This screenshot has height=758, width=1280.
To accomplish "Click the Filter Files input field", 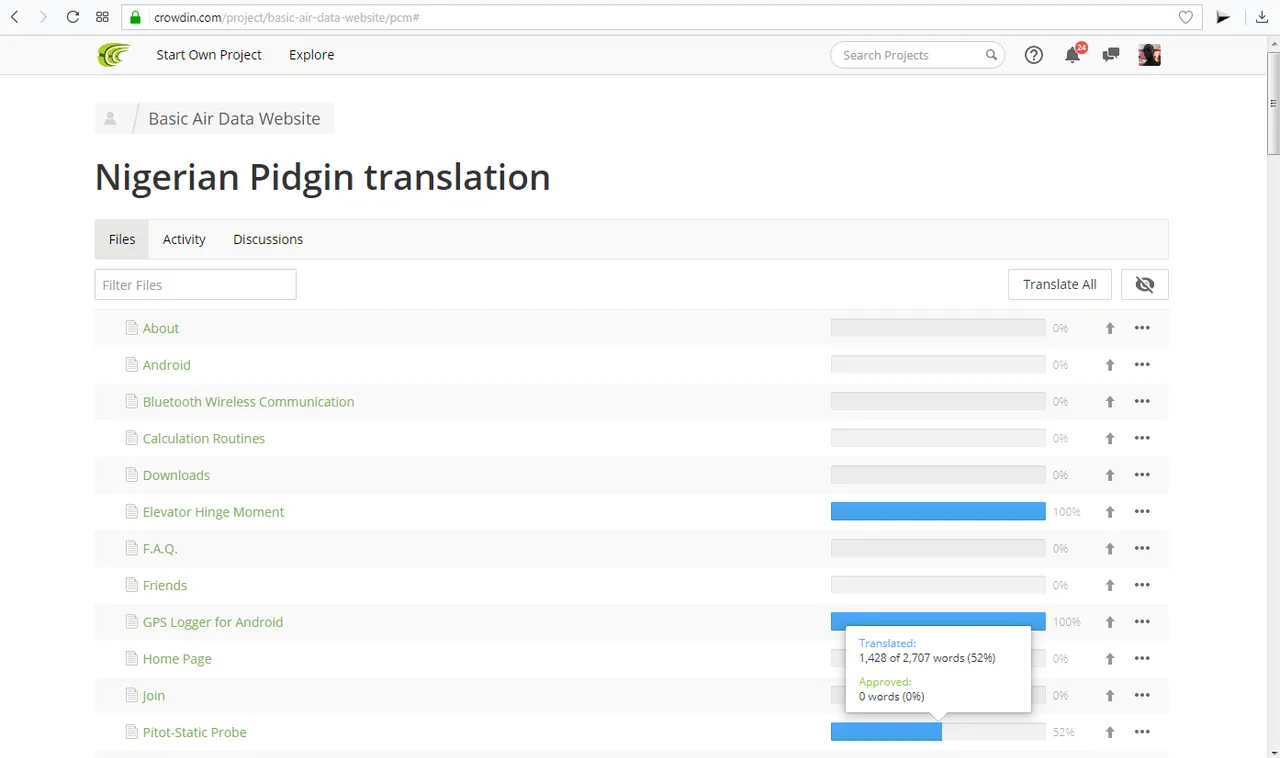I will tap(196, 285).
